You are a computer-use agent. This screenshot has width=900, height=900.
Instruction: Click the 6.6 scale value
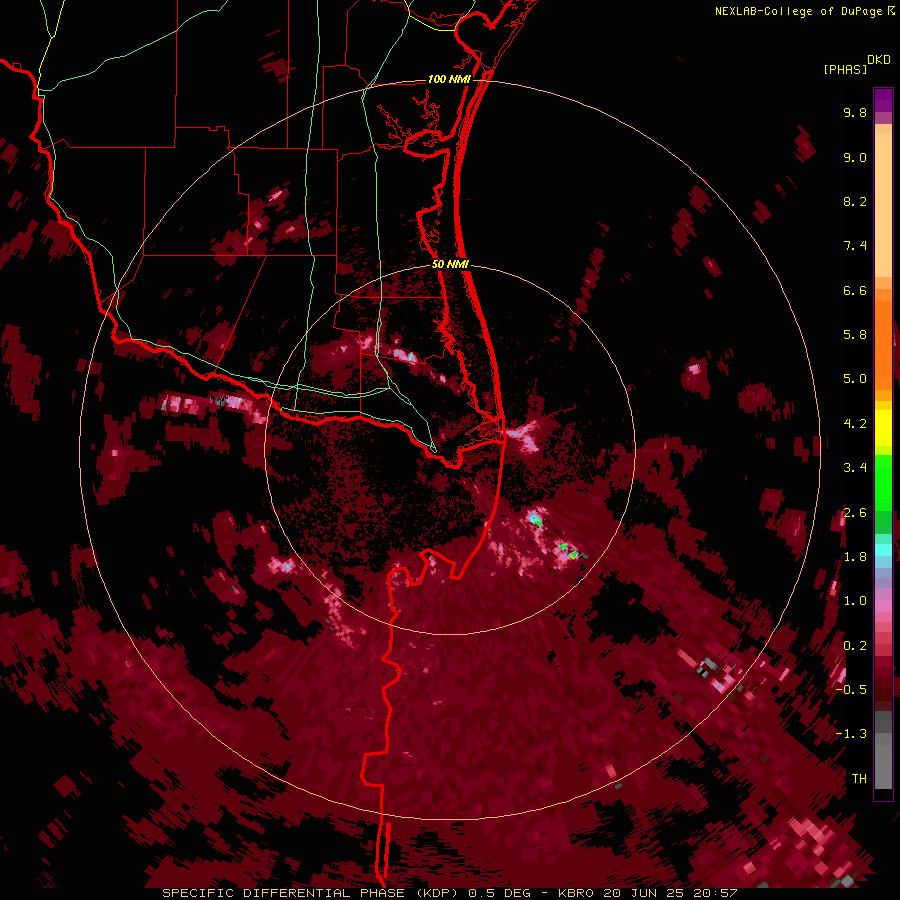pos(855,291)
